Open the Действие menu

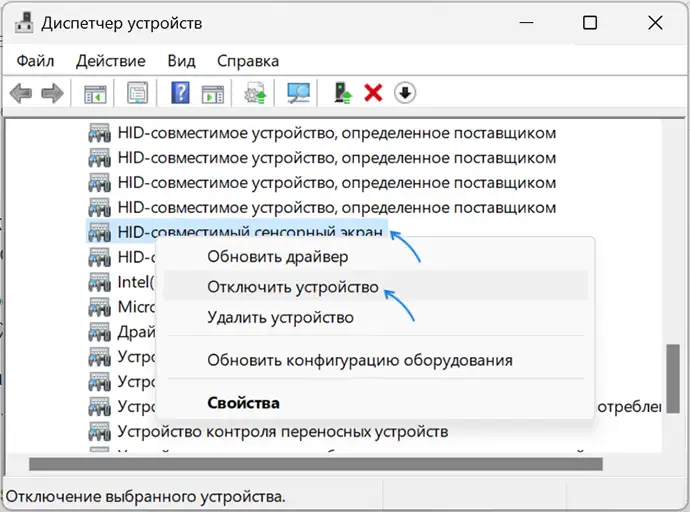point(110,60)
